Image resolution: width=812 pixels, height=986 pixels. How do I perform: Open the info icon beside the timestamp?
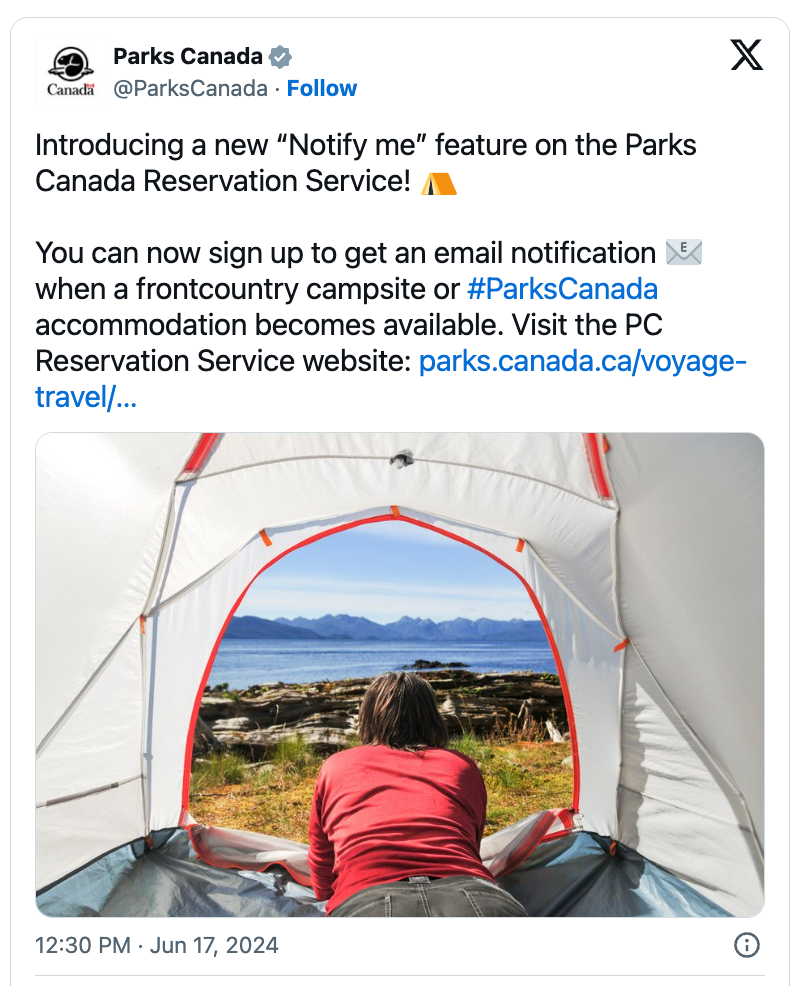coord(747,945)
